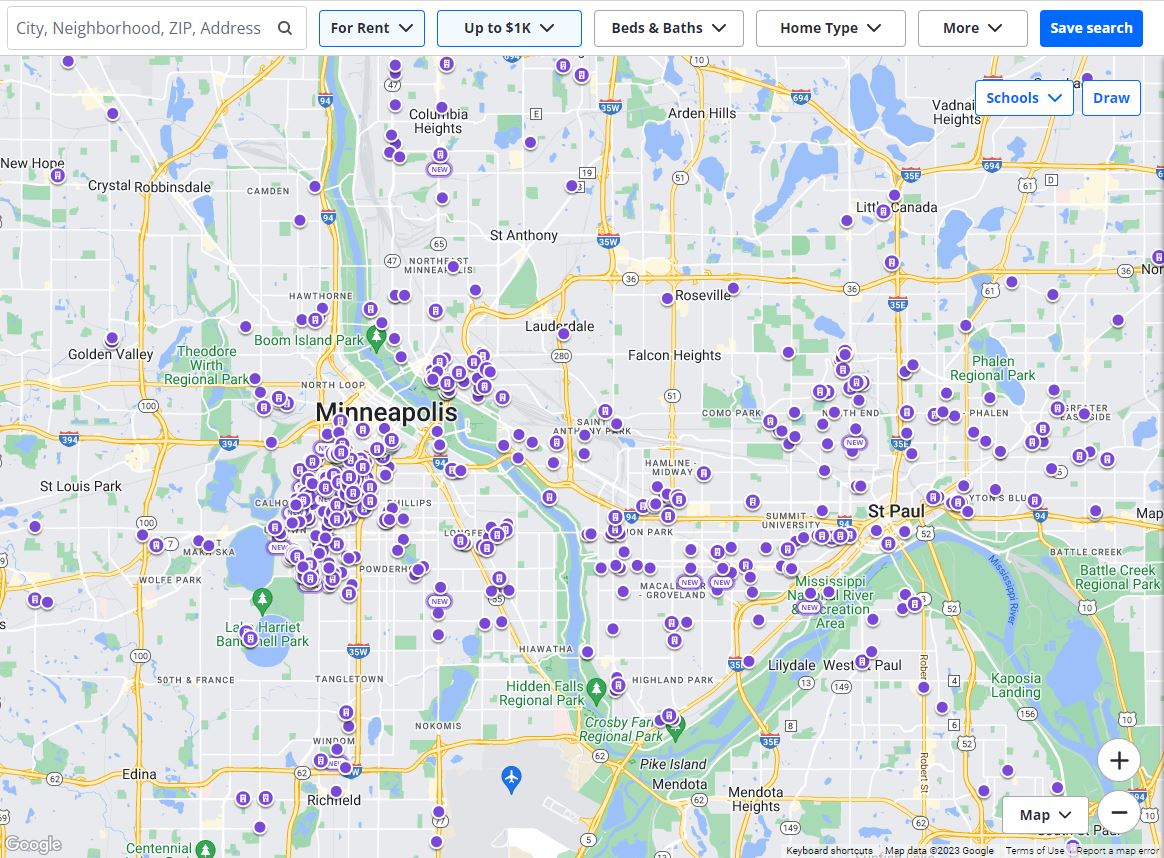Click the St Louis Park map label
Image resolution: width=1164 pixels, height=858 pixels.
coord(81,486)
